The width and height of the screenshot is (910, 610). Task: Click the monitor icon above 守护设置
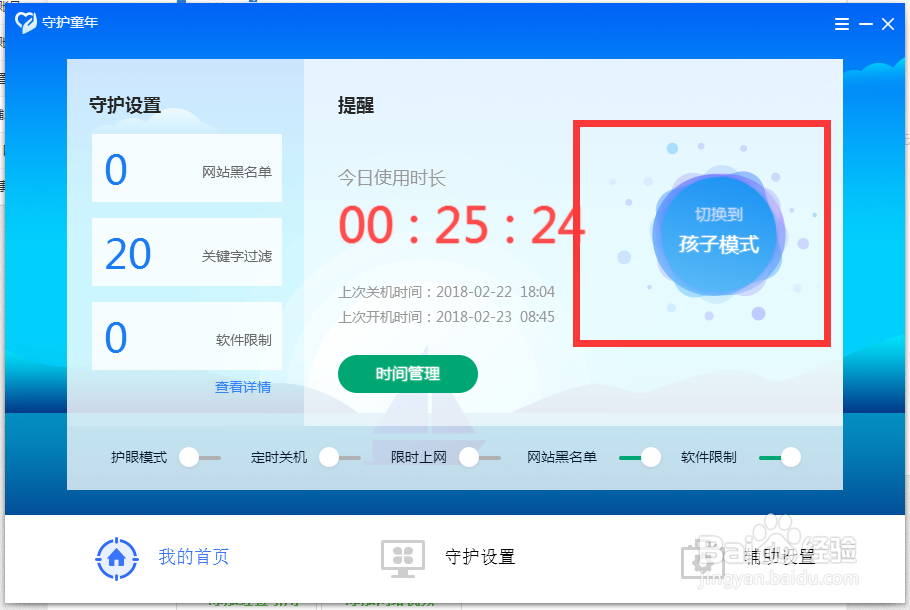pyautogui.click(x=404, y=559)
